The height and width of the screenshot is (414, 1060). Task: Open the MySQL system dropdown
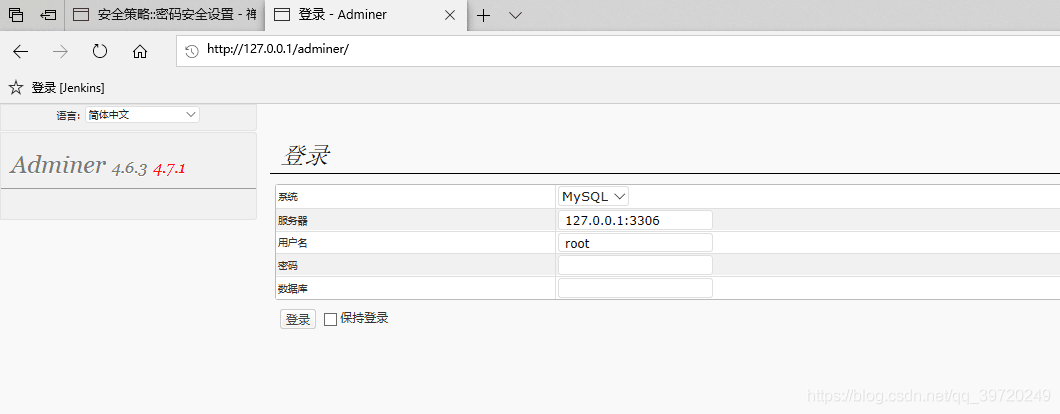click(x=594, y=196)
